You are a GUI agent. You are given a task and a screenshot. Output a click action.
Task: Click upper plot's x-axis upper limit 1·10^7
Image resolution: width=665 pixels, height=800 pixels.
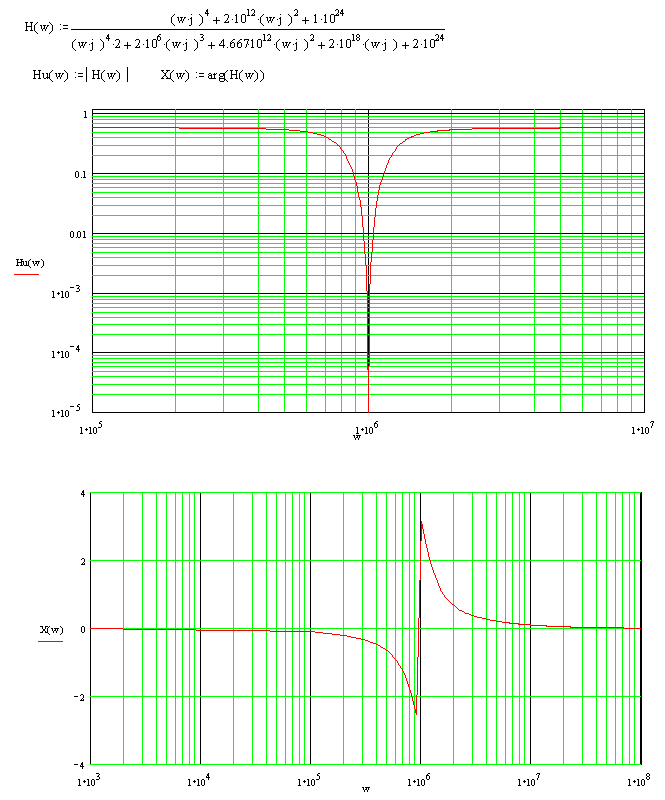pos(641,429)
